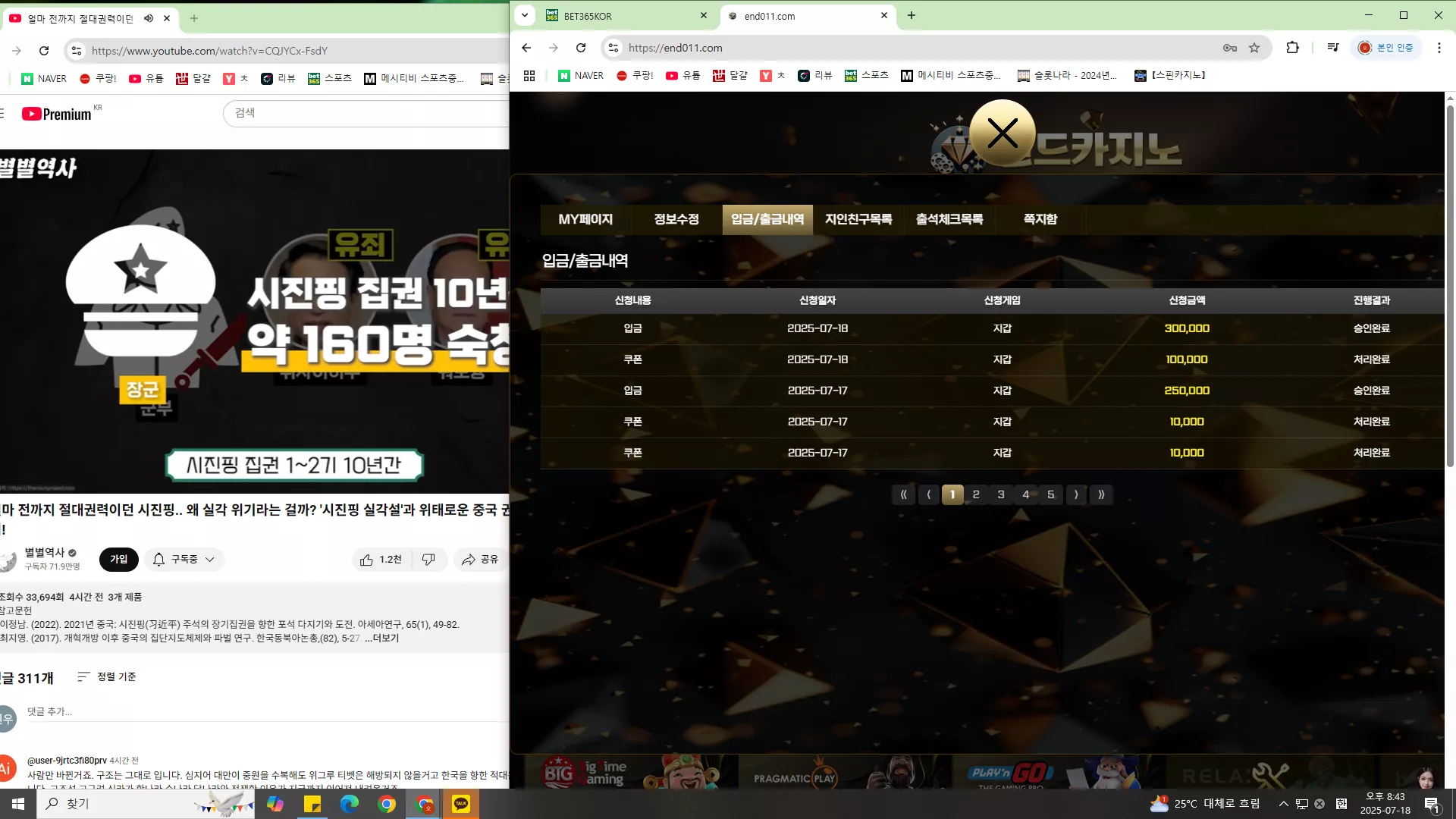
Task: Toggle the 구독중 subscription bell dropdown
Action: pyautogui.click(x=184, y=560)
